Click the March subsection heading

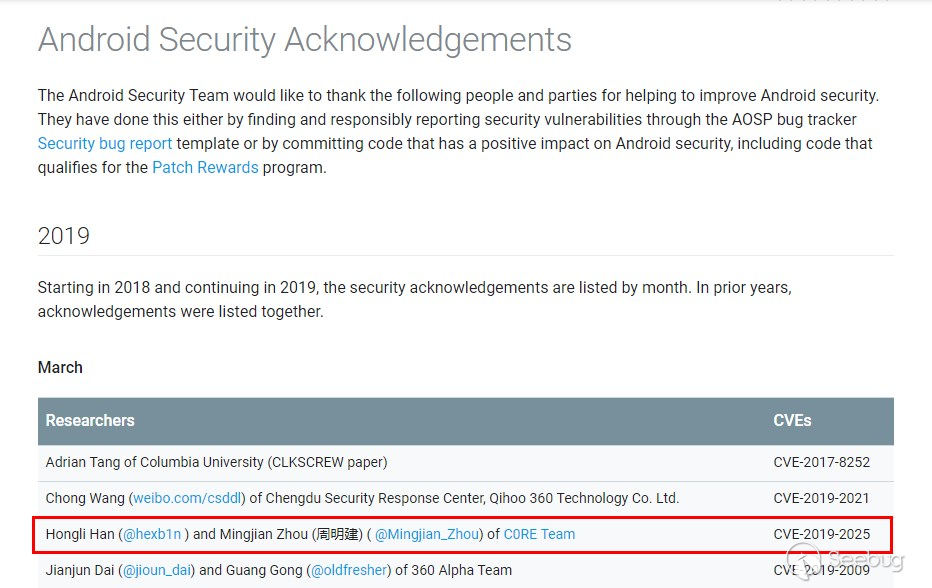(60, 367)
